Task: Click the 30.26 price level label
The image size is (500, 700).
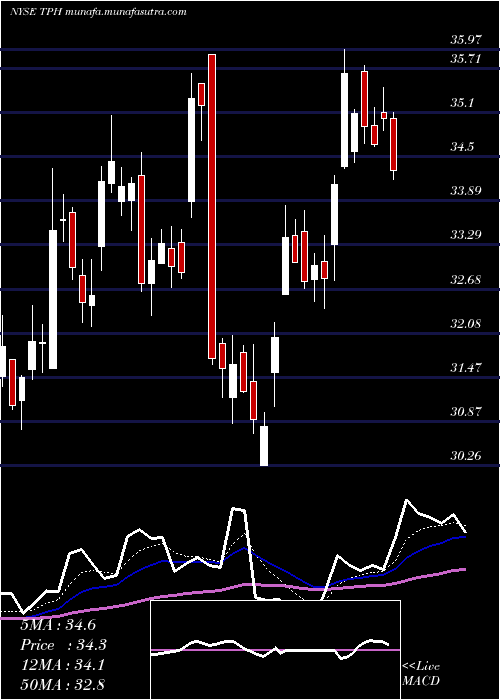Action: point(466,456)
